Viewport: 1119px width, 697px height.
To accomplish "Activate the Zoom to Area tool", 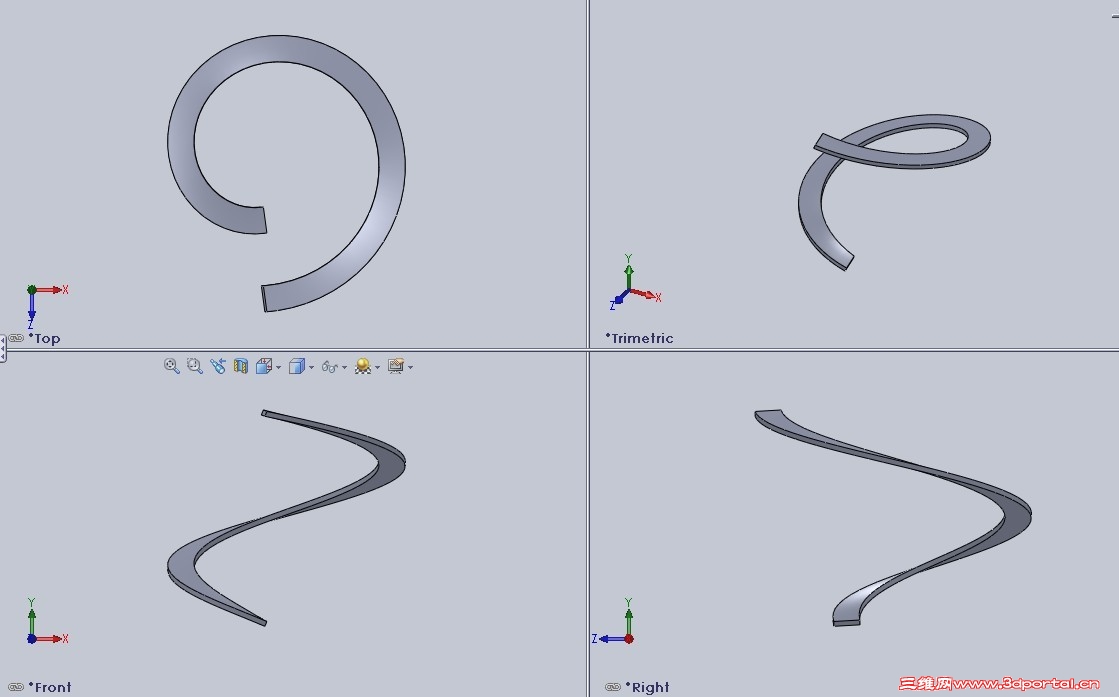I will coord(194,366).
